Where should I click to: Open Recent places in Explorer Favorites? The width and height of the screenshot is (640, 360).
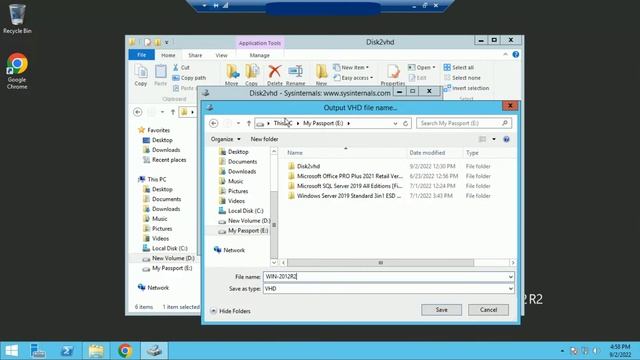click(x=164, y=160)
